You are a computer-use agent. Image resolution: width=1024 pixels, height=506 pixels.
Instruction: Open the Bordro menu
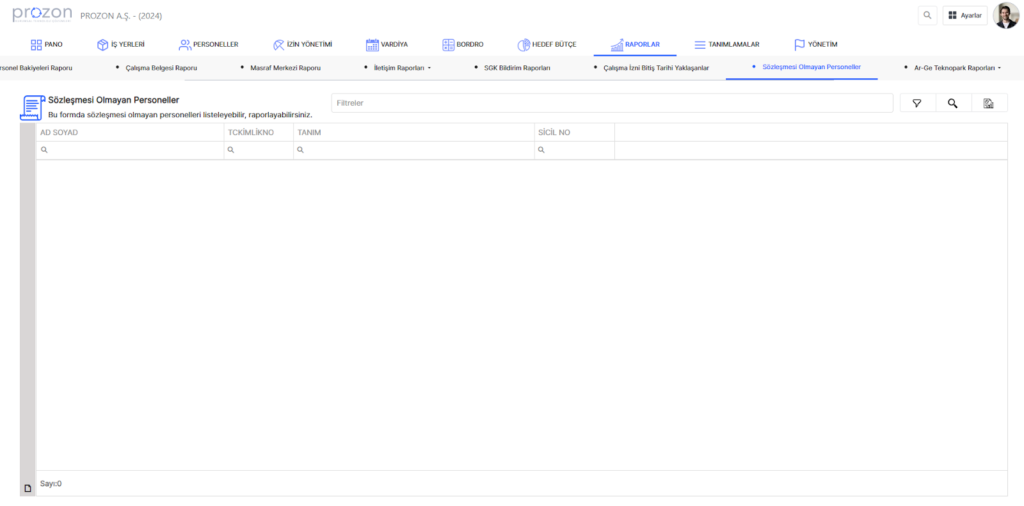coord(463,45)
